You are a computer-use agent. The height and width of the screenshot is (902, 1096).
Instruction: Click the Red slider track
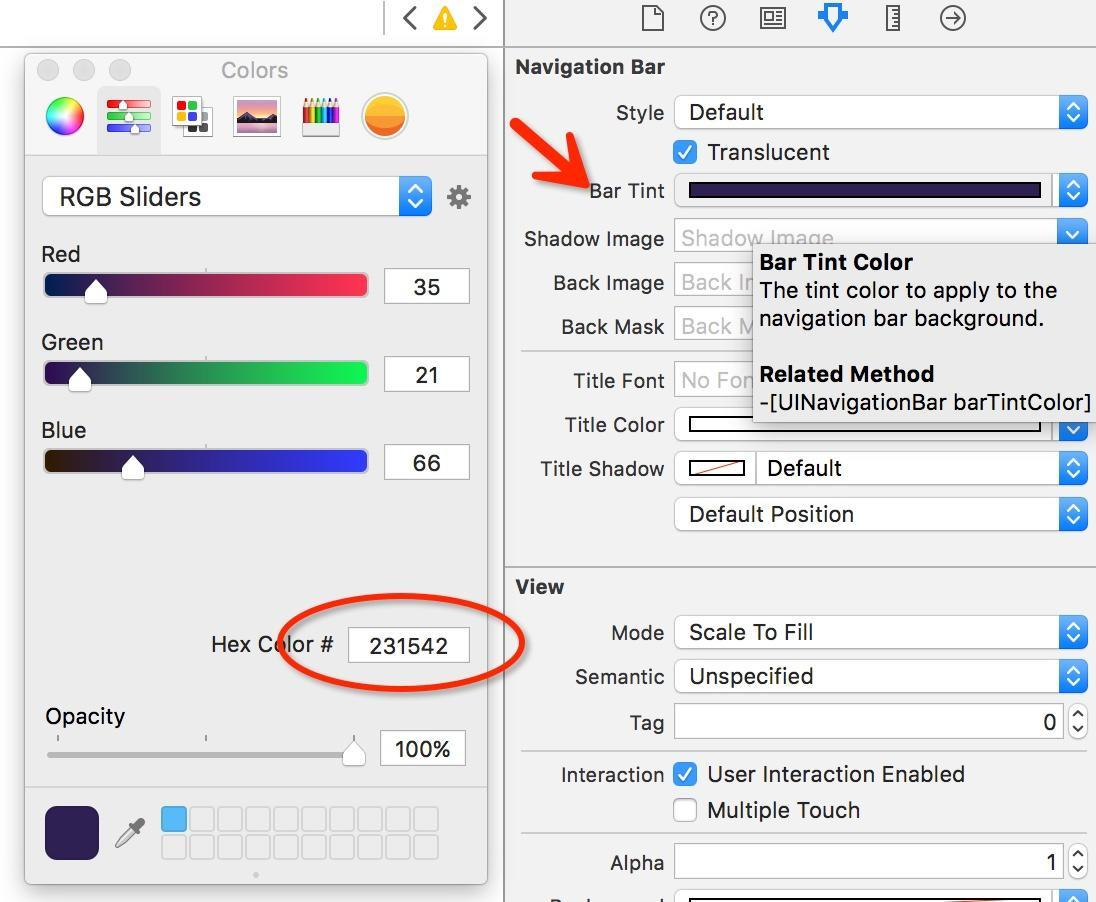(x=206, y=286)
